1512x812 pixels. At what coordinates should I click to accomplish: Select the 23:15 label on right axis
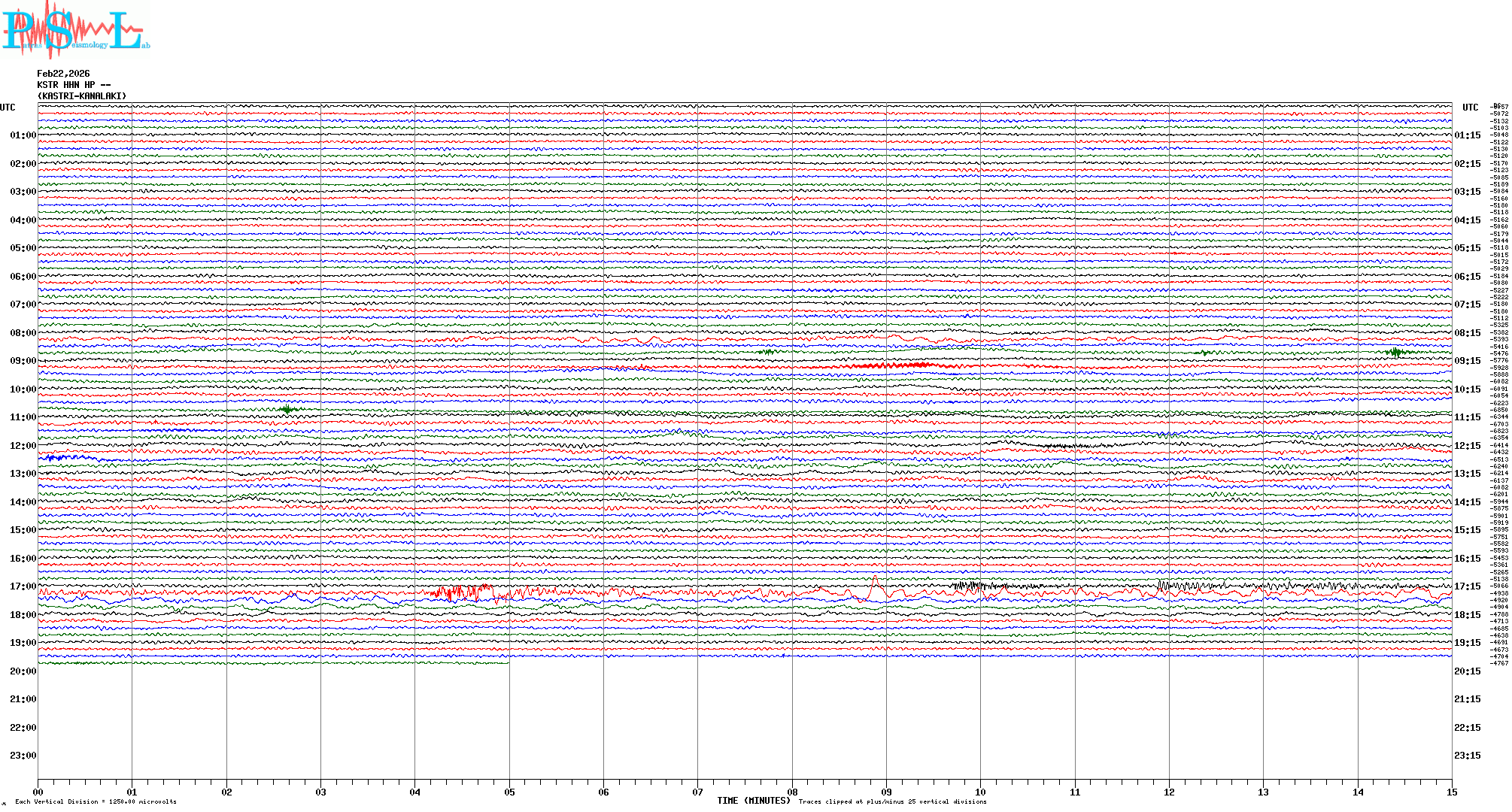click(1467, 756)
